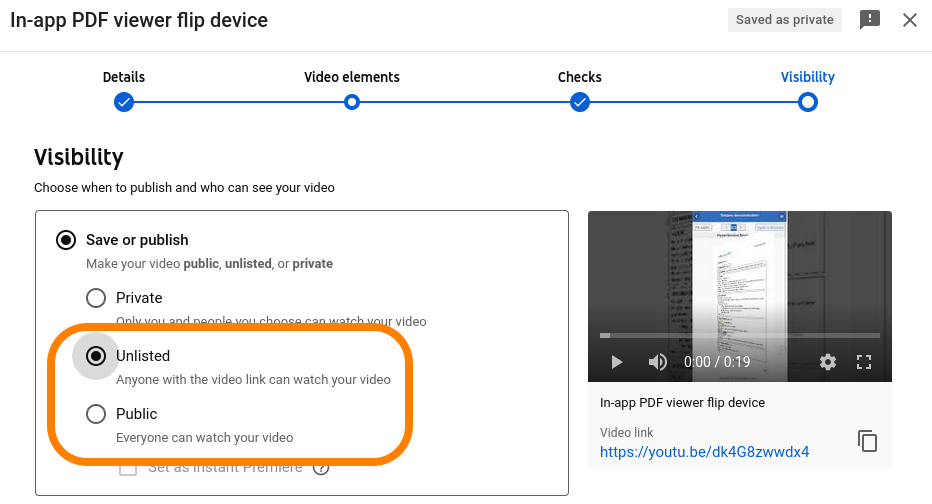Choose the Unlisted visibility option
This screenshot has height=504, width=932.
tap(96, 356)
